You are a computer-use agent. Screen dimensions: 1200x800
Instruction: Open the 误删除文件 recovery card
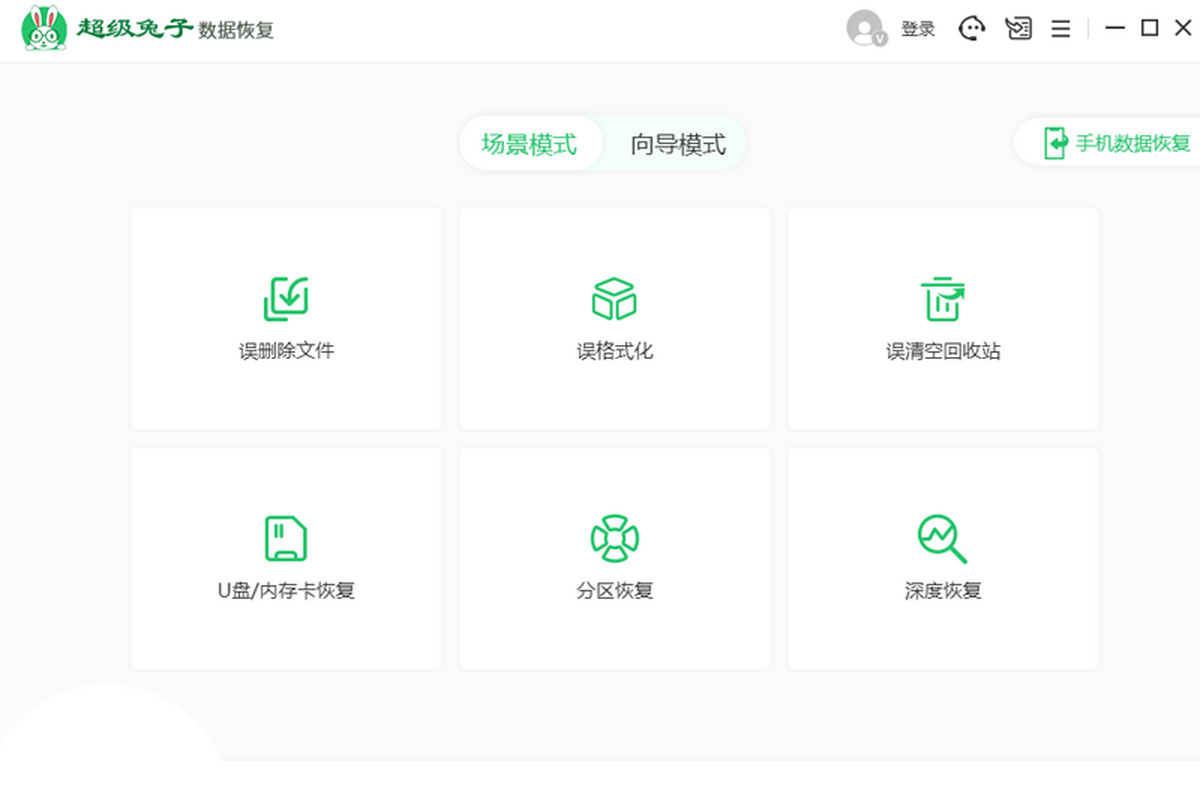click(286, 318)
